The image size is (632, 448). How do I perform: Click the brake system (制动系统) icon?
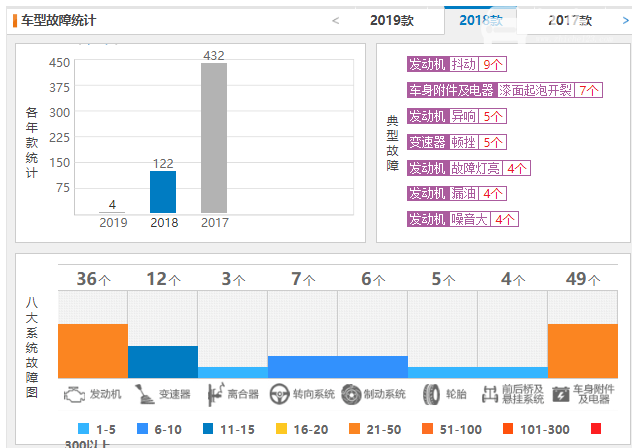[x=351, y=394]
